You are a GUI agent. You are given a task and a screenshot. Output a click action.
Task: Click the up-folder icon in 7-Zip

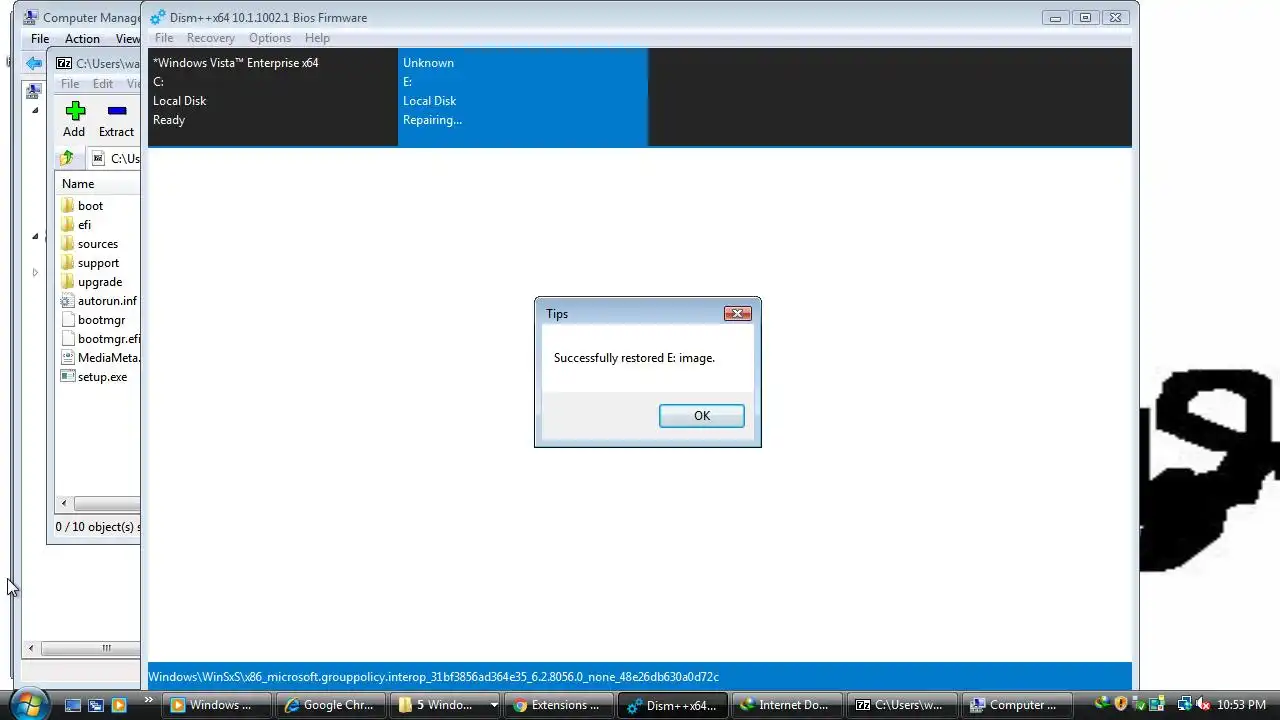tap(67, 158)
